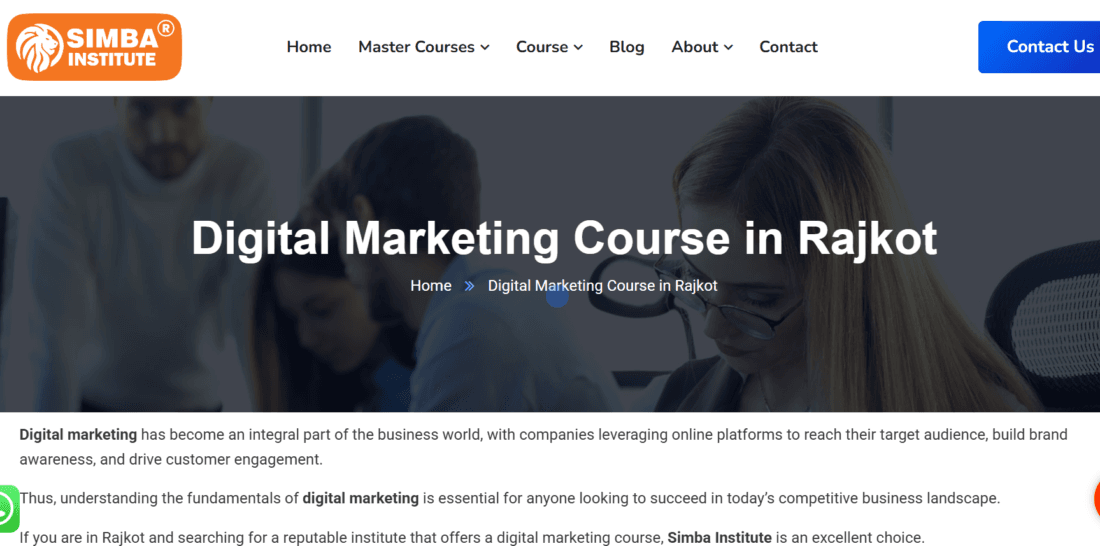Click the bold digital marketing text in second paragraph

(361, 498)
